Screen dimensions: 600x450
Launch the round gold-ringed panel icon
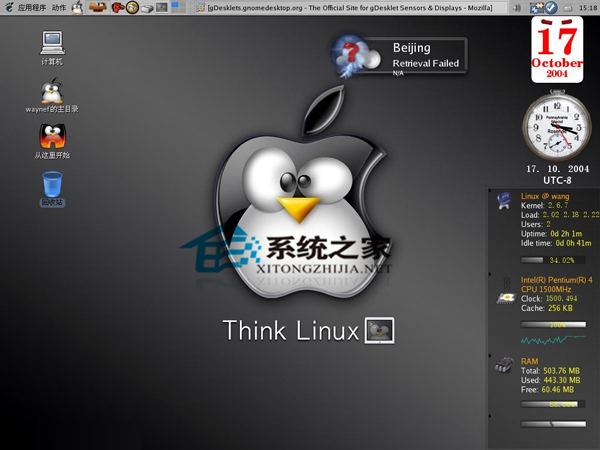pyautogui.click(x=132, y=7)
